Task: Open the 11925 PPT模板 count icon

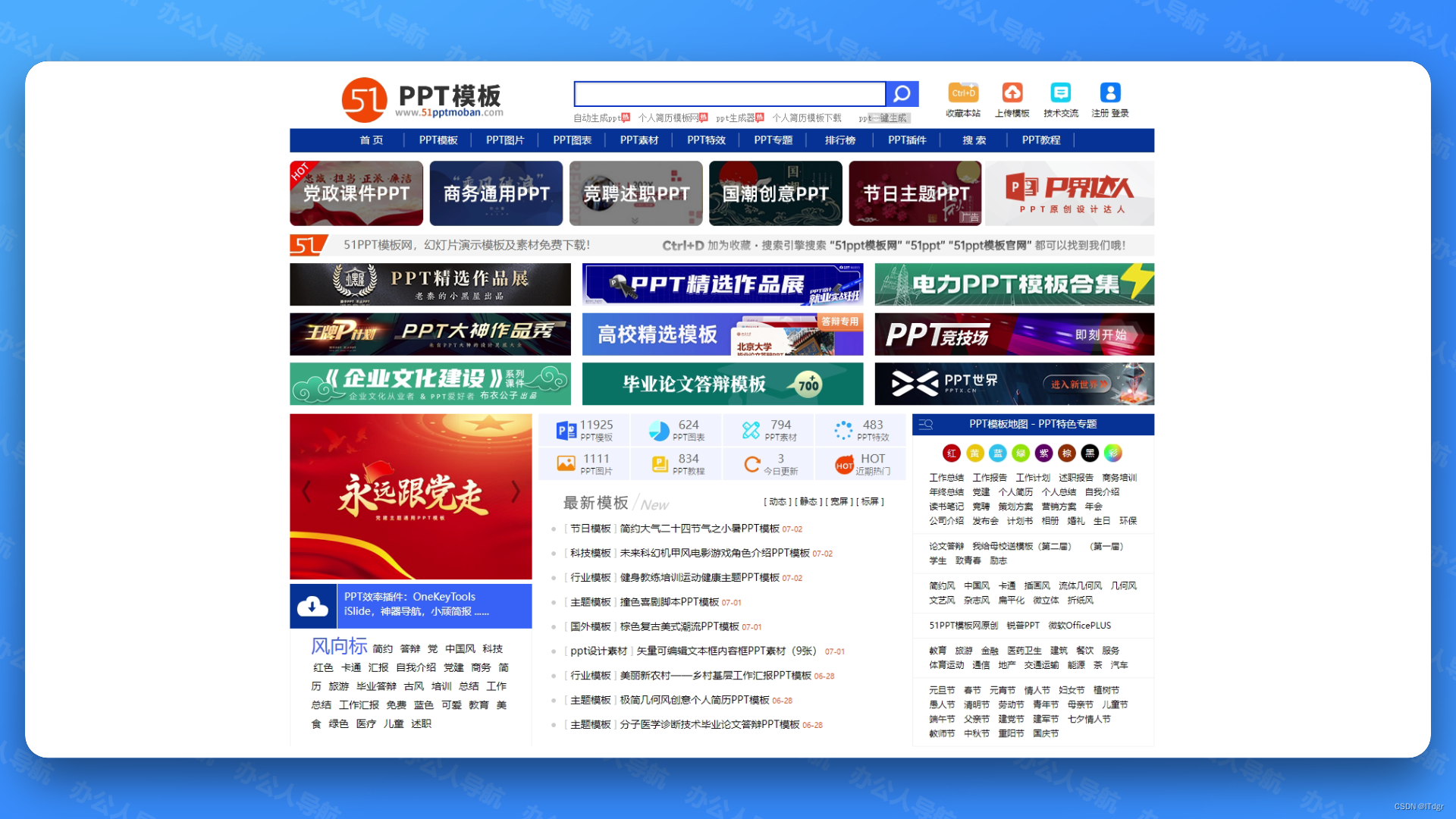Action: [x=566, y=430]
